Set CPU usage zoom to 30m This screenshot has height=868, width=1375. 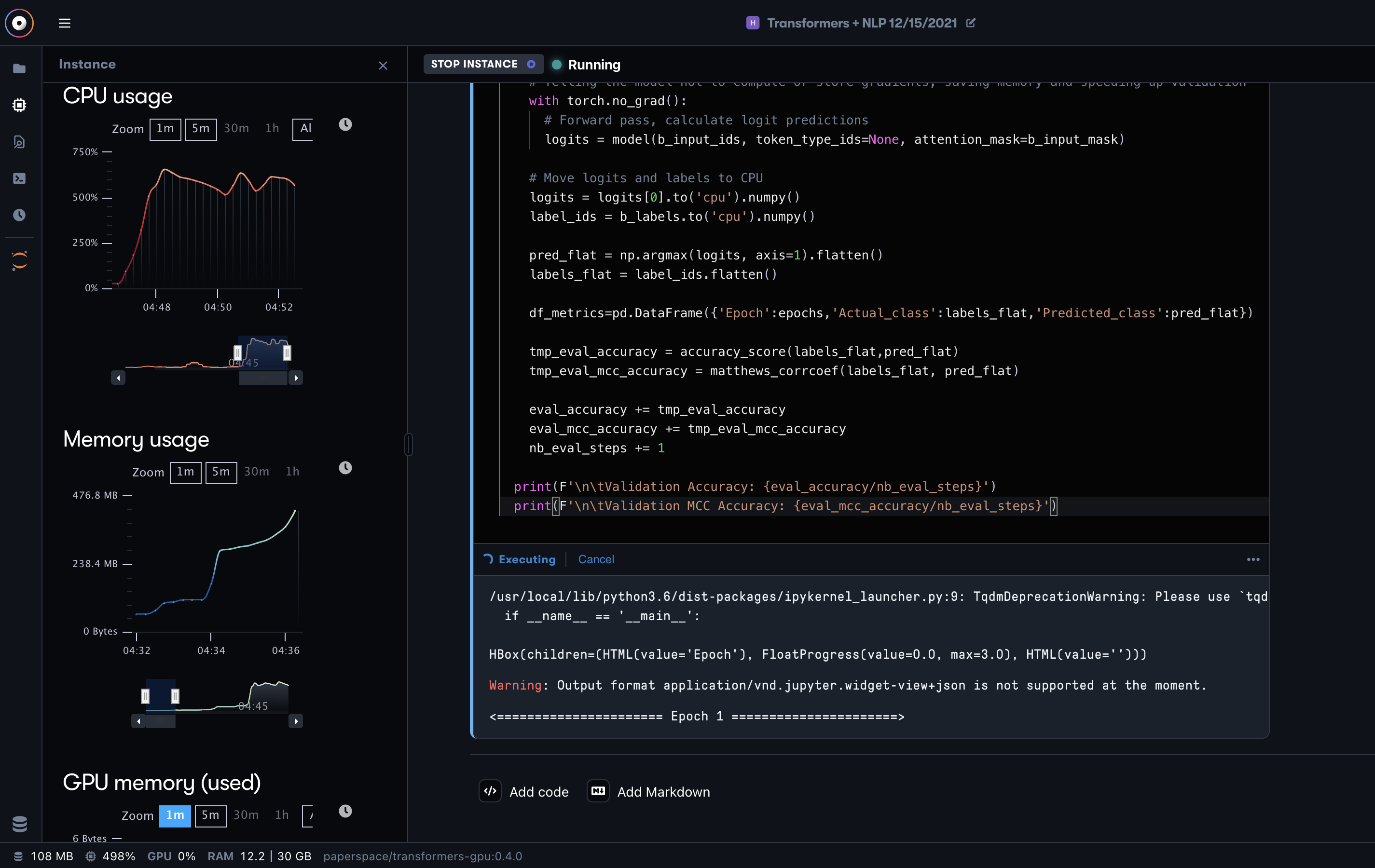[236, 129]
